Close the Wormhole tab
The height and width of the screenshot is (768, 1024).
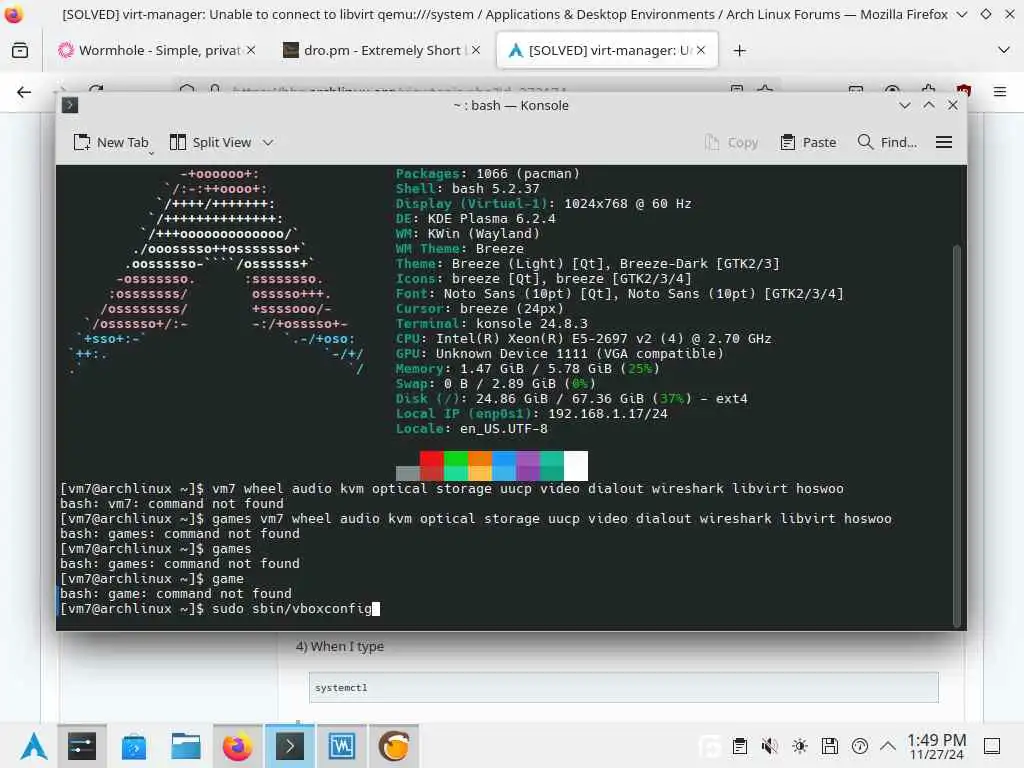point(251,50)
